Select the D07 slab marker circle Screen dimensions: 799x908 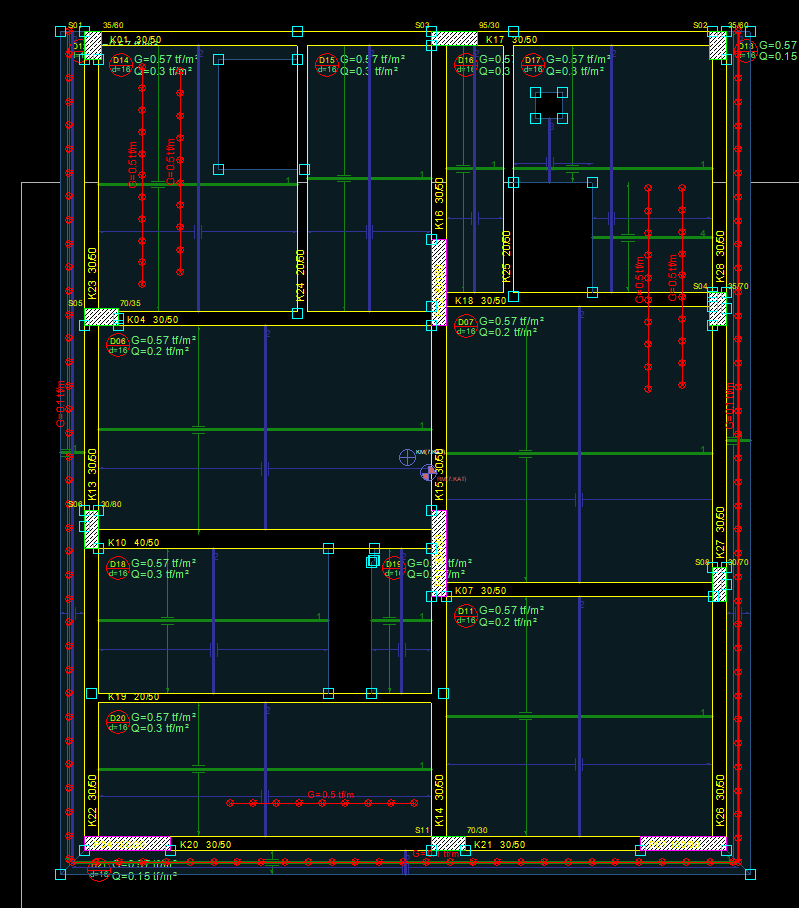point(466,327)
